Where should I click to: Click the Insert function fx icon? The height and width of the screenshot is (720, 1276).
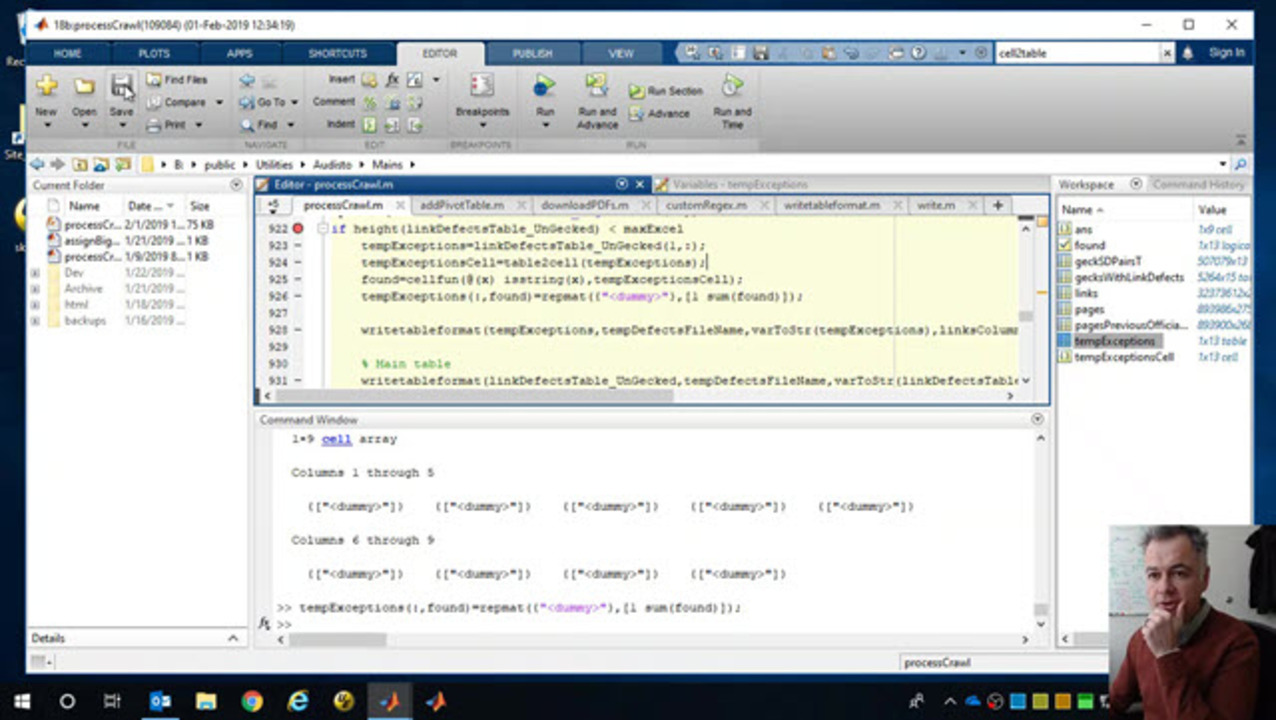[392, 80]
